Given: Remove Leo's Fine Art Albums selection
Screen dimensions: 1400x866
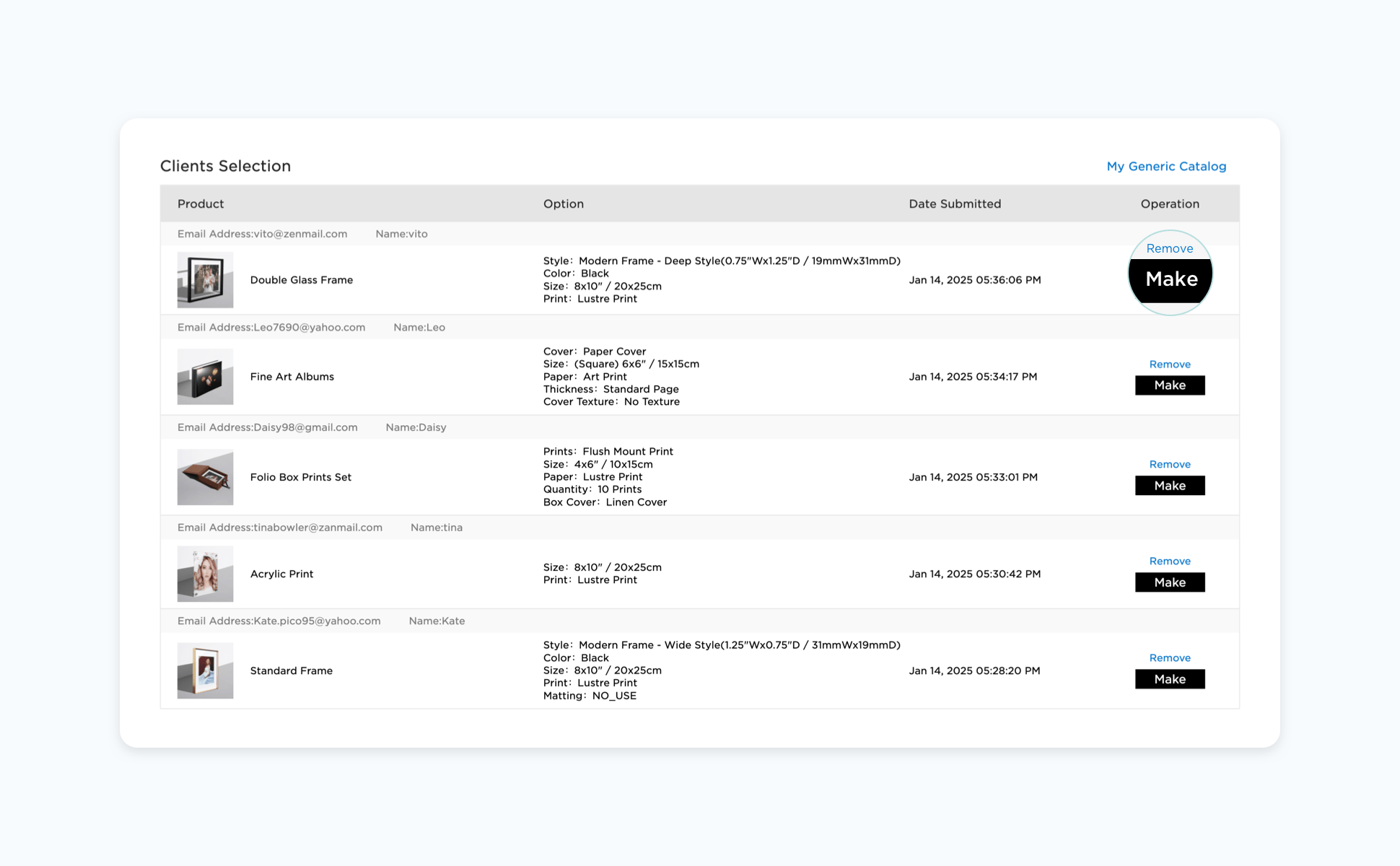Looking at the screenshot, I should coord(1169,364).
